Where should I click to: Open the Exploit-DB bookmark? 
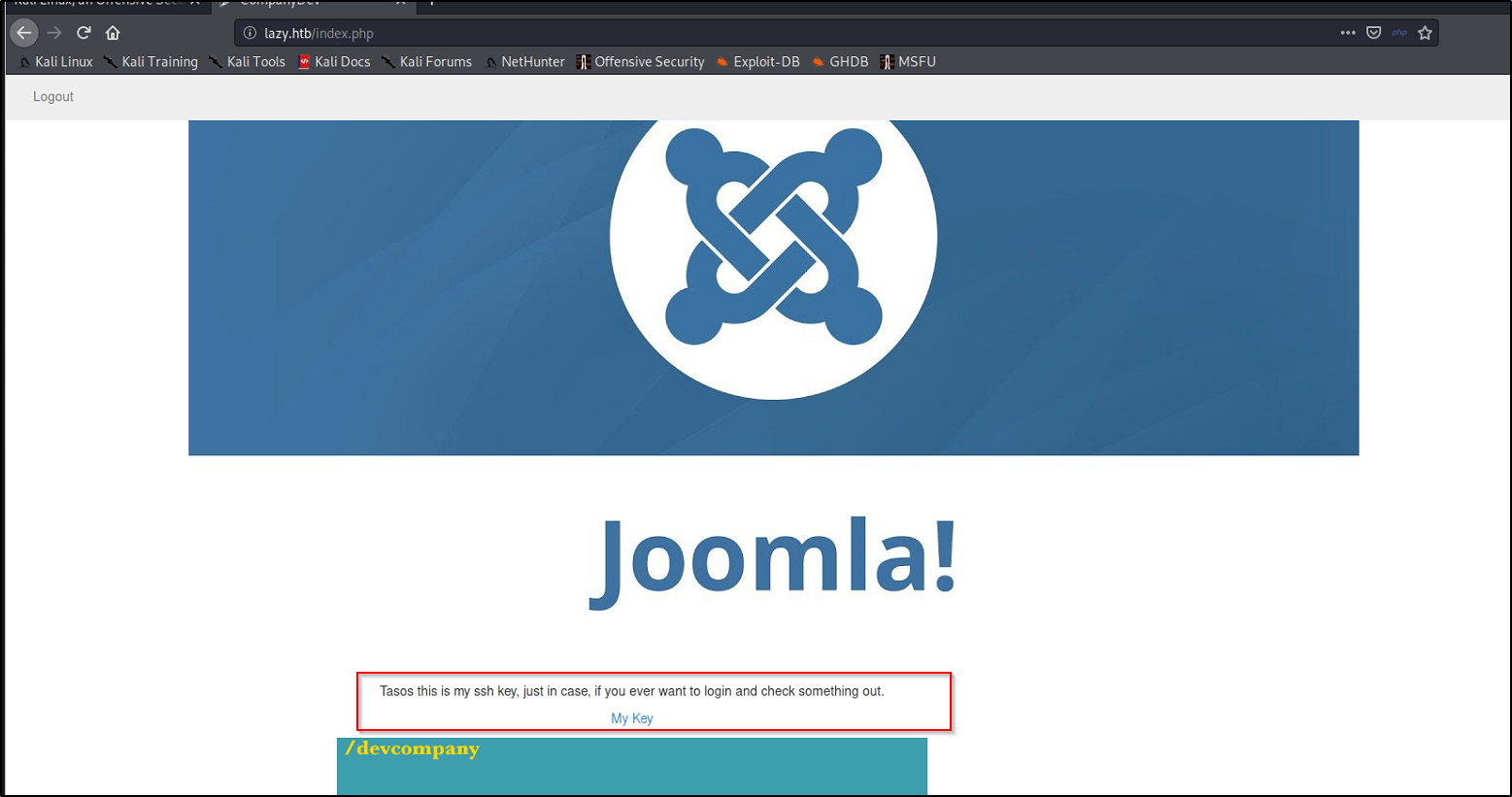pos(758,61)
